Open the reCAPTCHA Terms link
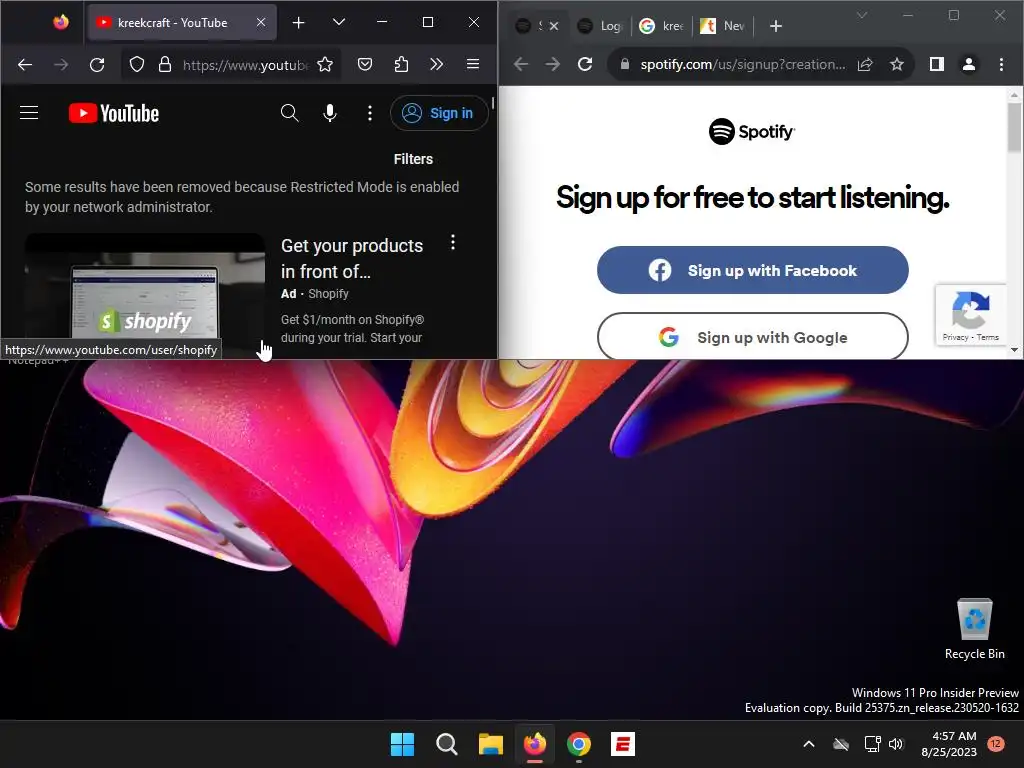 click(987, 338)
